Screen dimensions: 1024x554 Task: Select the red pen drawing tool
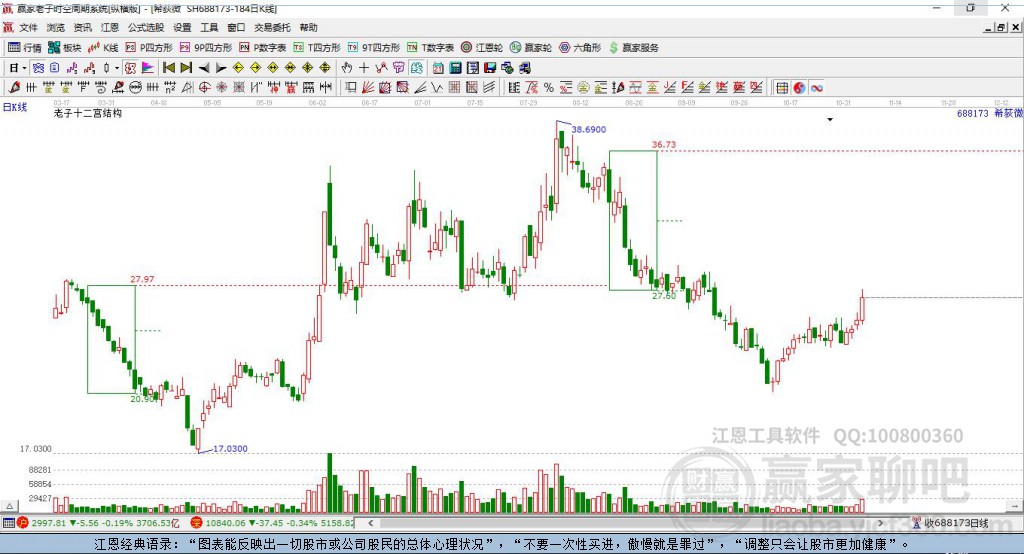coord(14,88)
